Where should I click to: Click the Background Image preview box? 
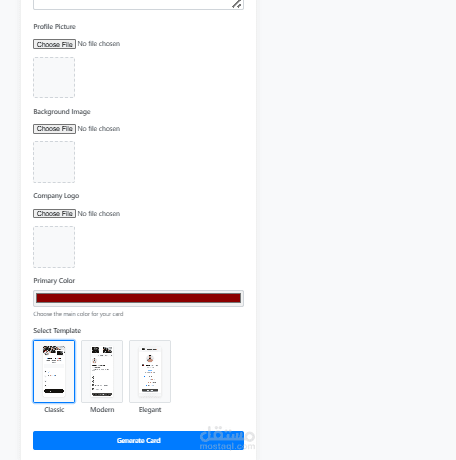(54, 162)
